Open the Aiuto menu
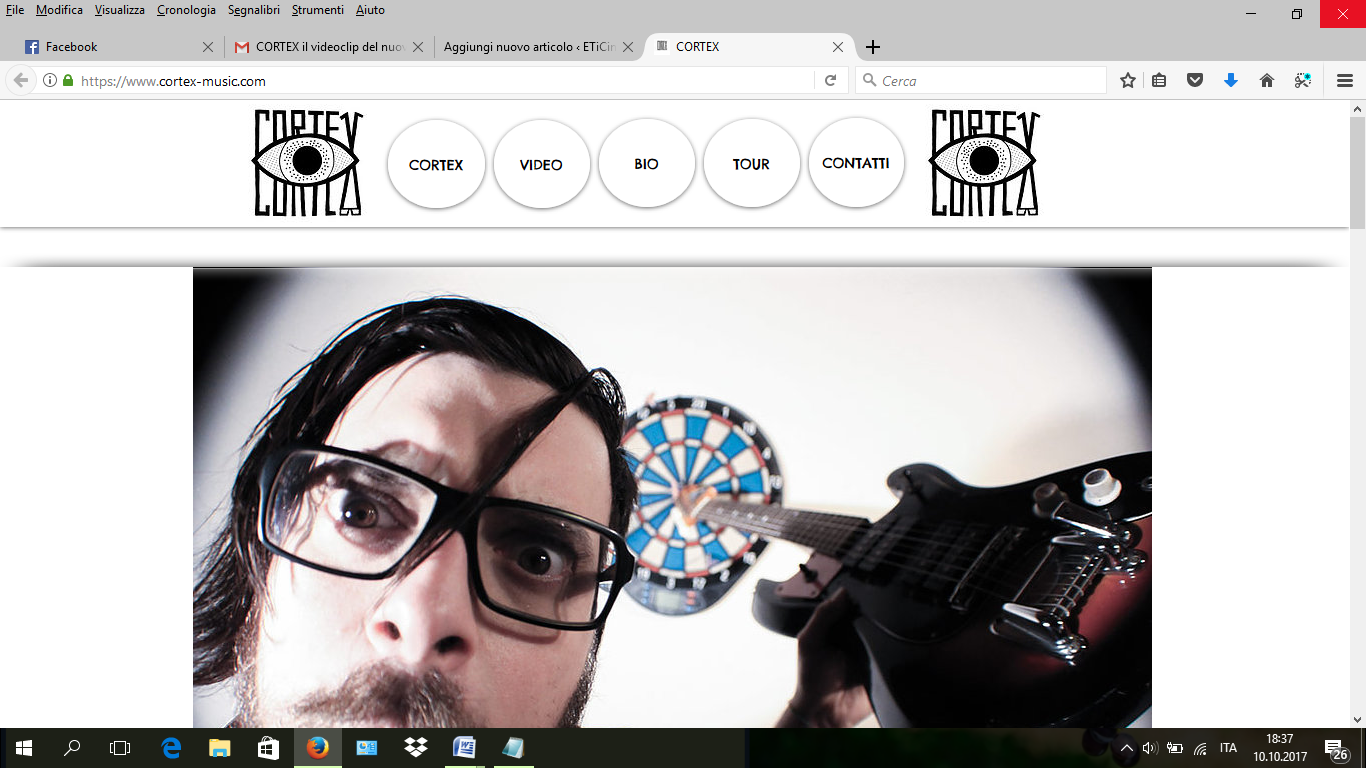The height and width of the screenshot is (768, 1366). click(370, 10)
